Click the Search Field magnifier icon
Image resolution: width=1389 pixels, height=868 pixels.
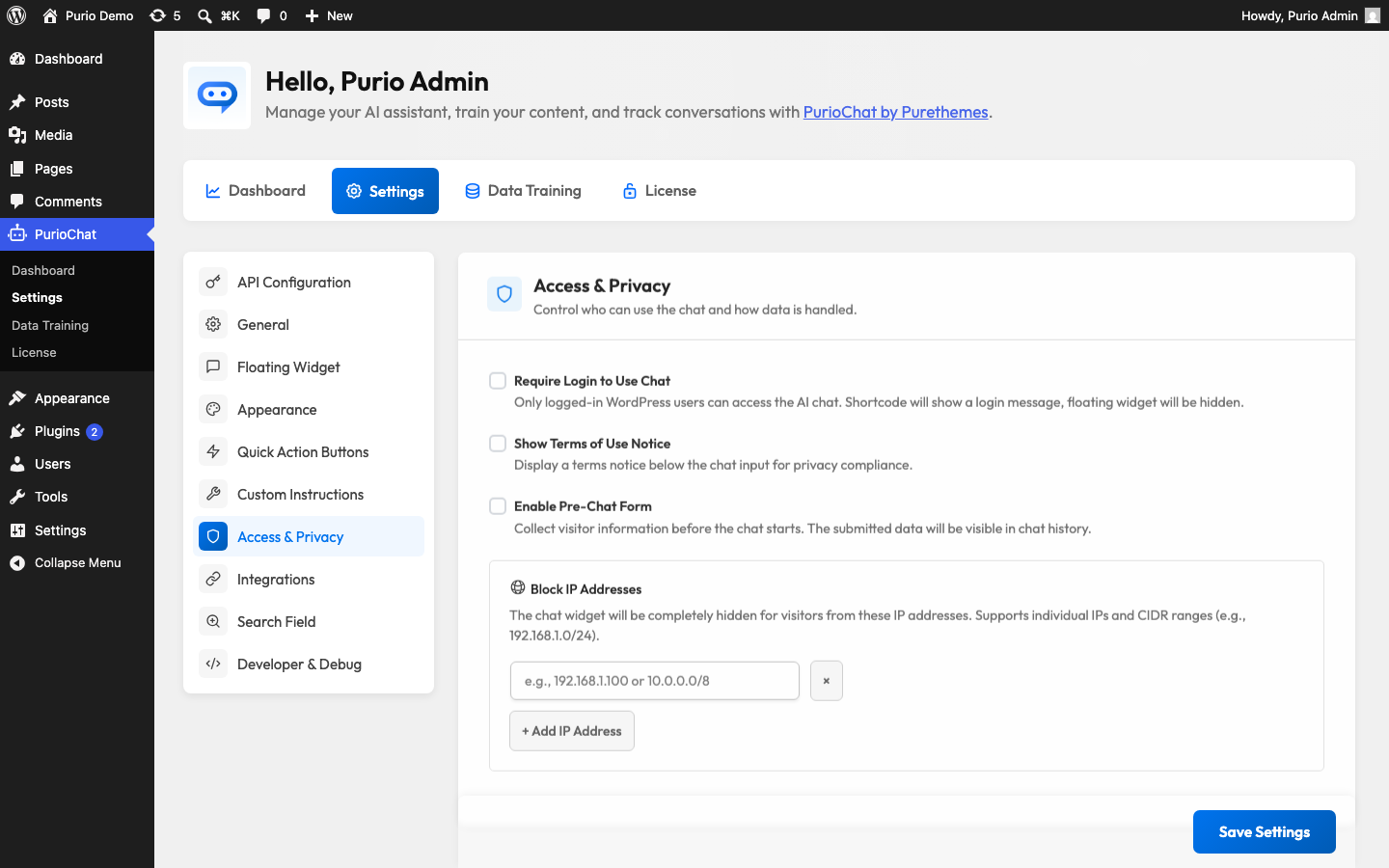(213, 621)
